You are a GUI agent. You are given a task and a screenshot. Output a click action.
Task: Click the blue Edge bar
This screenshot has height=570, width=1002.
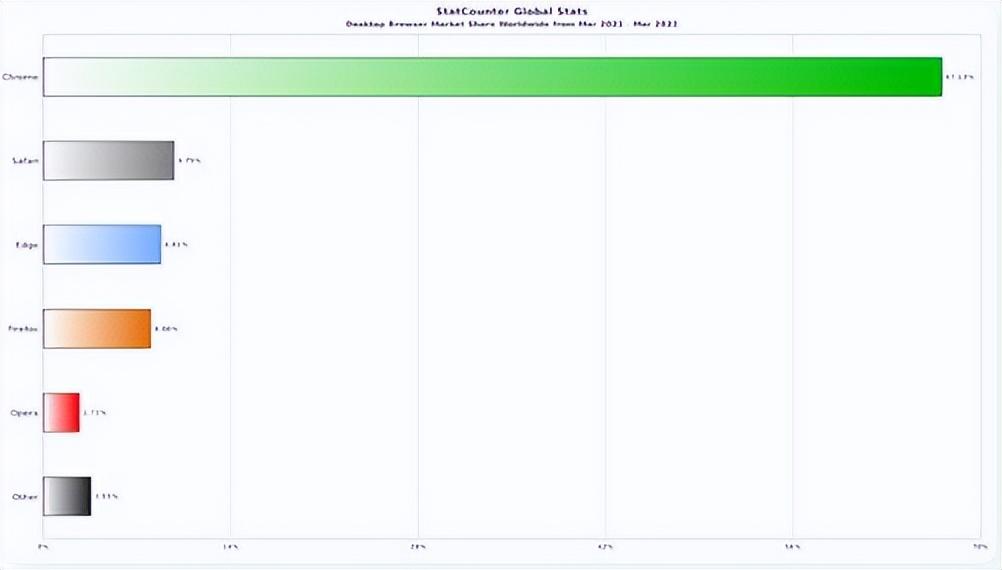coord(102,244)
